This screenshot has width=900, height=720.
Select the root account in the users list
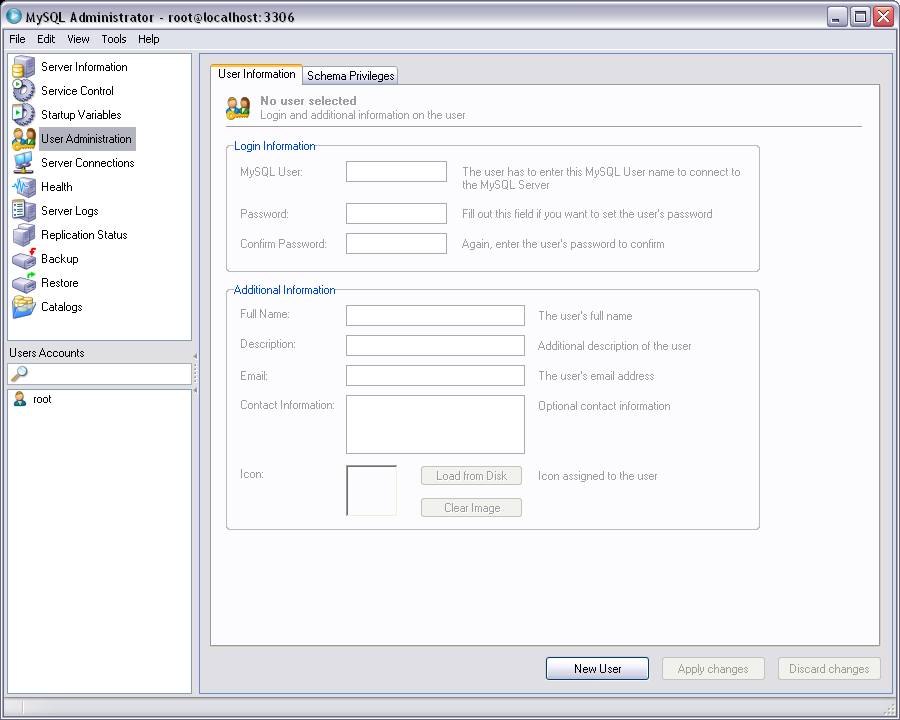tap(42, 399)
